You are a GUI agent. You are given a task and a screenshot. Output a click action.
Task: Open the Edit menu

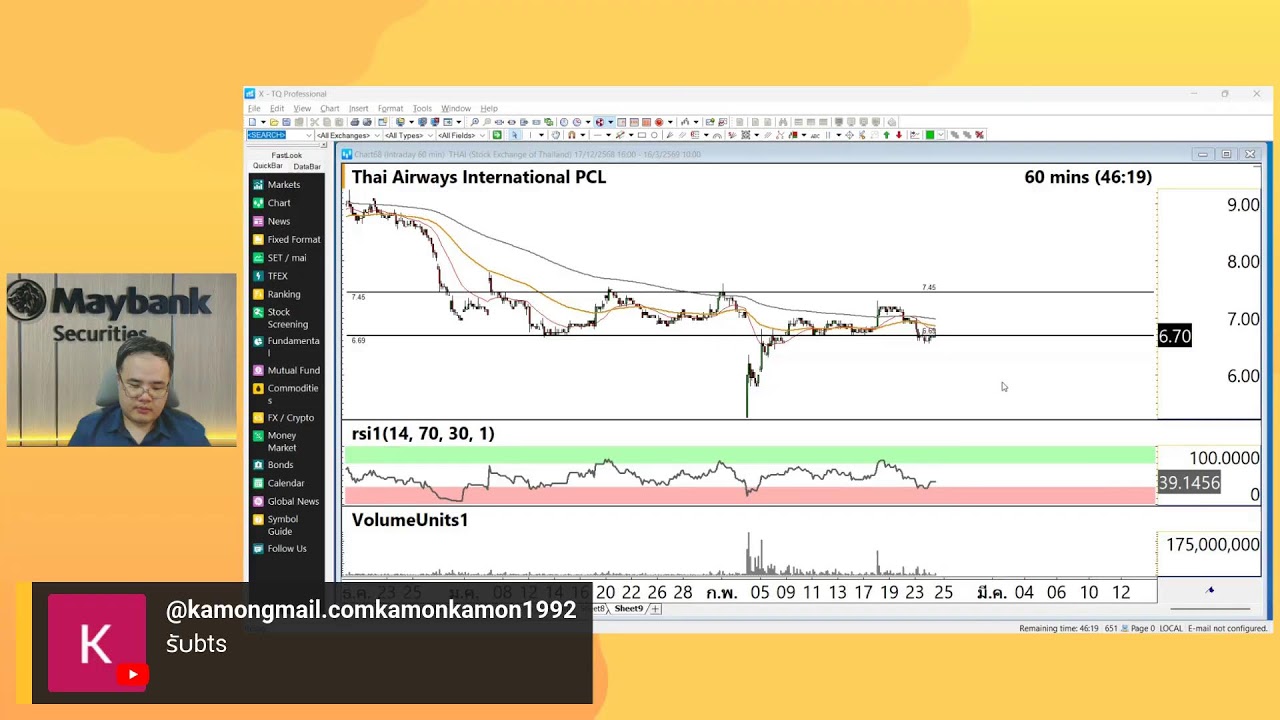[277, 108]
